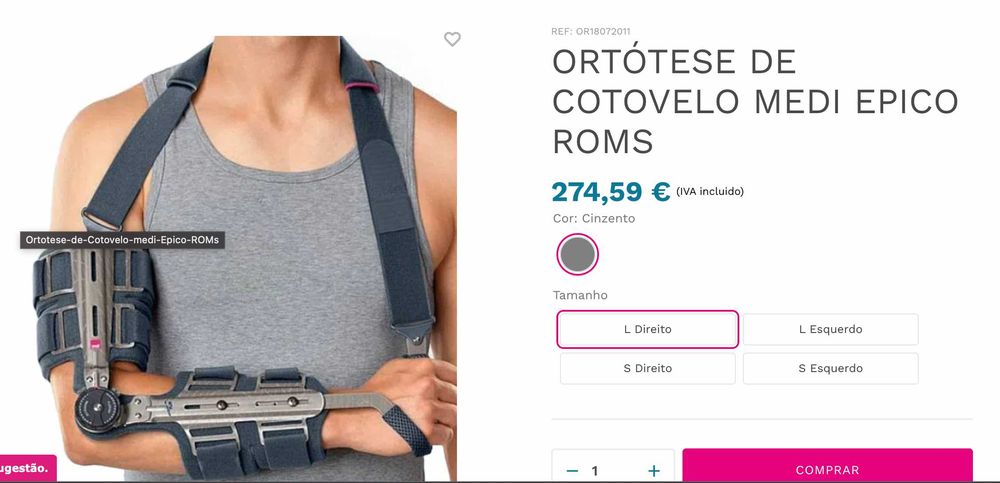
Task: Open the pink Sugestão tab
Action: [28, 468]
